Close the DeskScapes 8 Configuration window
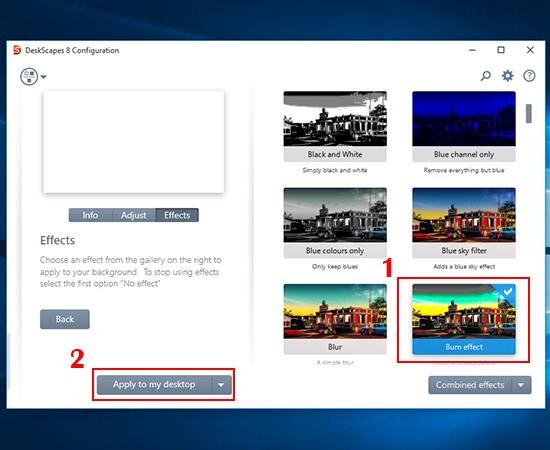 [x=530, y=50]
